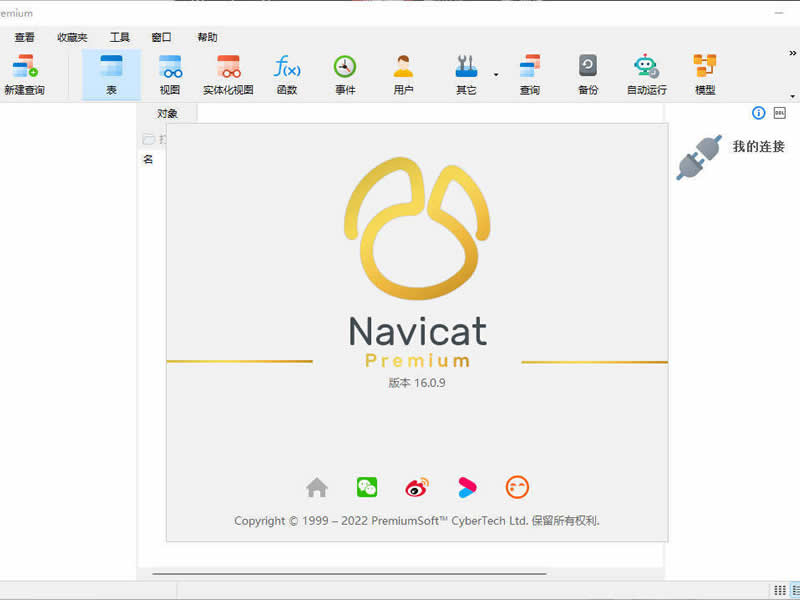Click the My Connections plug icon

[699, 157]
